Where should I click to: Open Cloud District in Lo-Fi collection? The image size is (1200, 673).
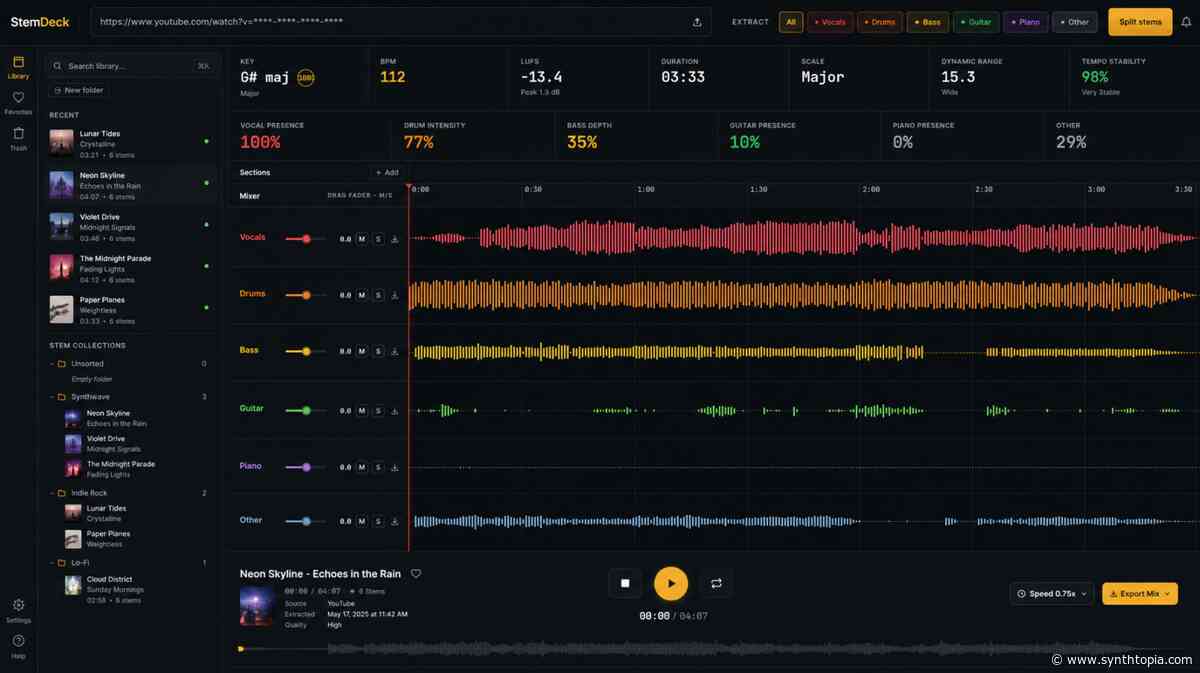pos(135,589)
